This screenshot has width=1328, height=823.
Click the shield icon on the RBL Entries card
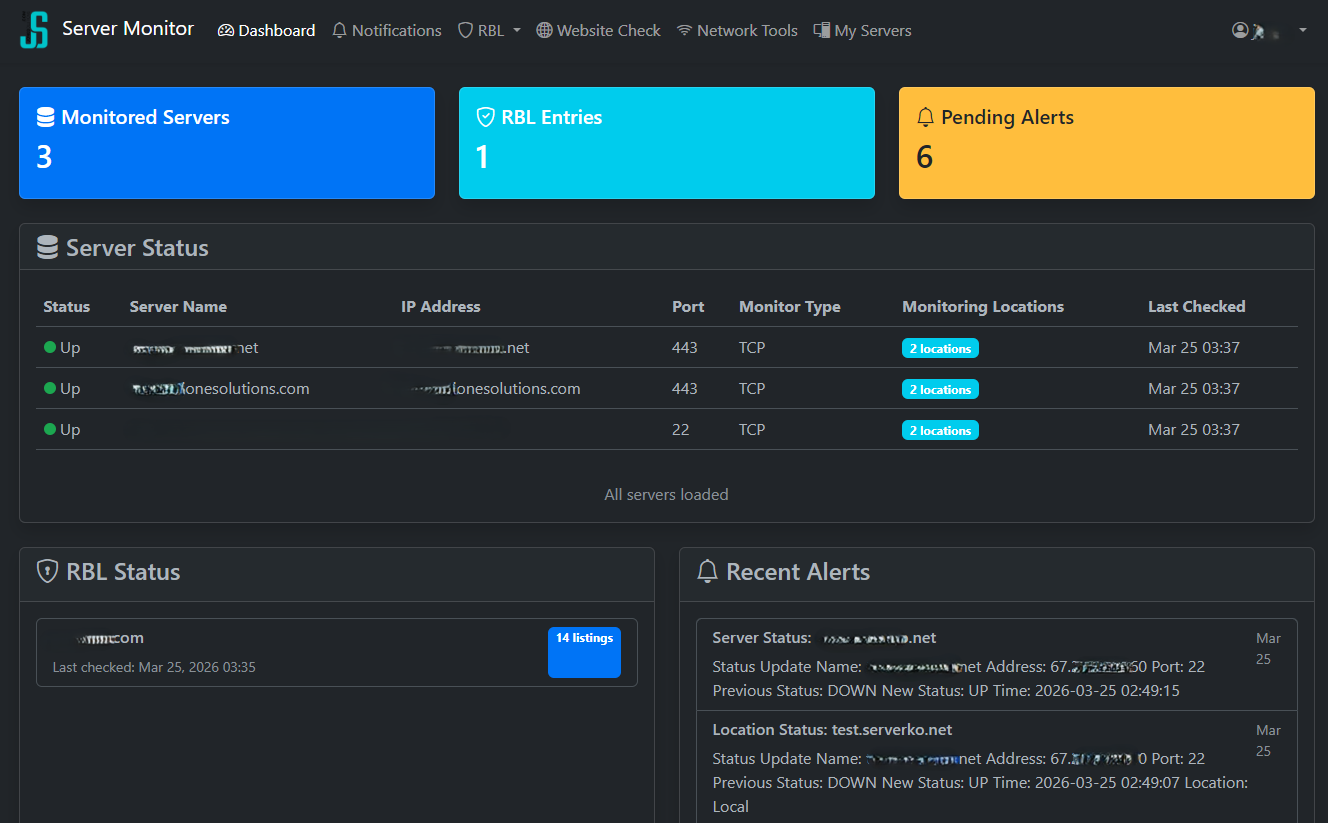coord(486,117)
